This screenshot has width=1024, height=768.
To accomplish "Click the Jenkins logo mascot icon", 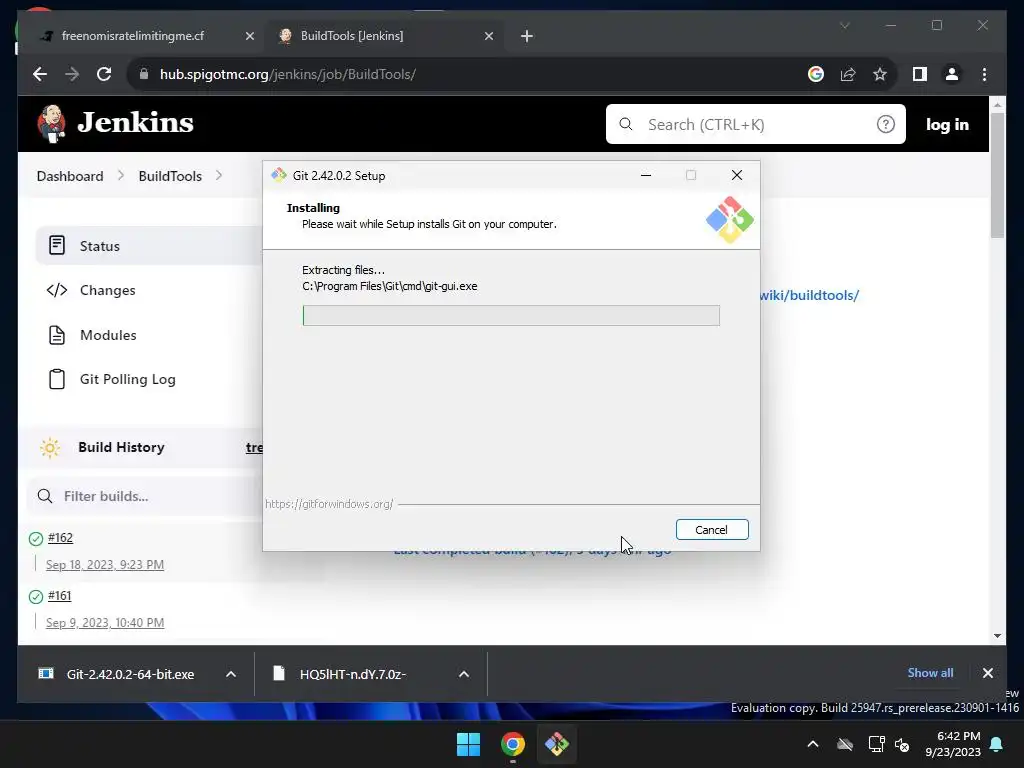I will click(x=52, y=123).
